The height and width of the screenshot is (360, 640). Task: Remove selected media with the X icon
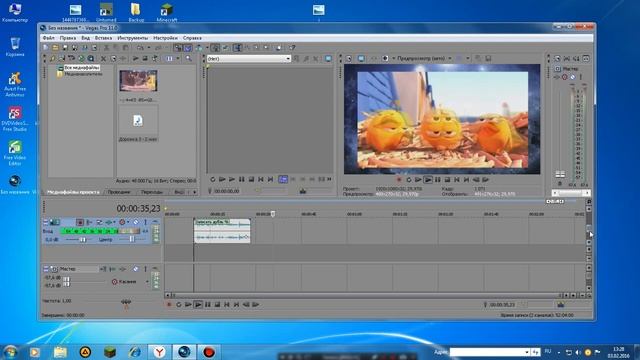(103, 59)
